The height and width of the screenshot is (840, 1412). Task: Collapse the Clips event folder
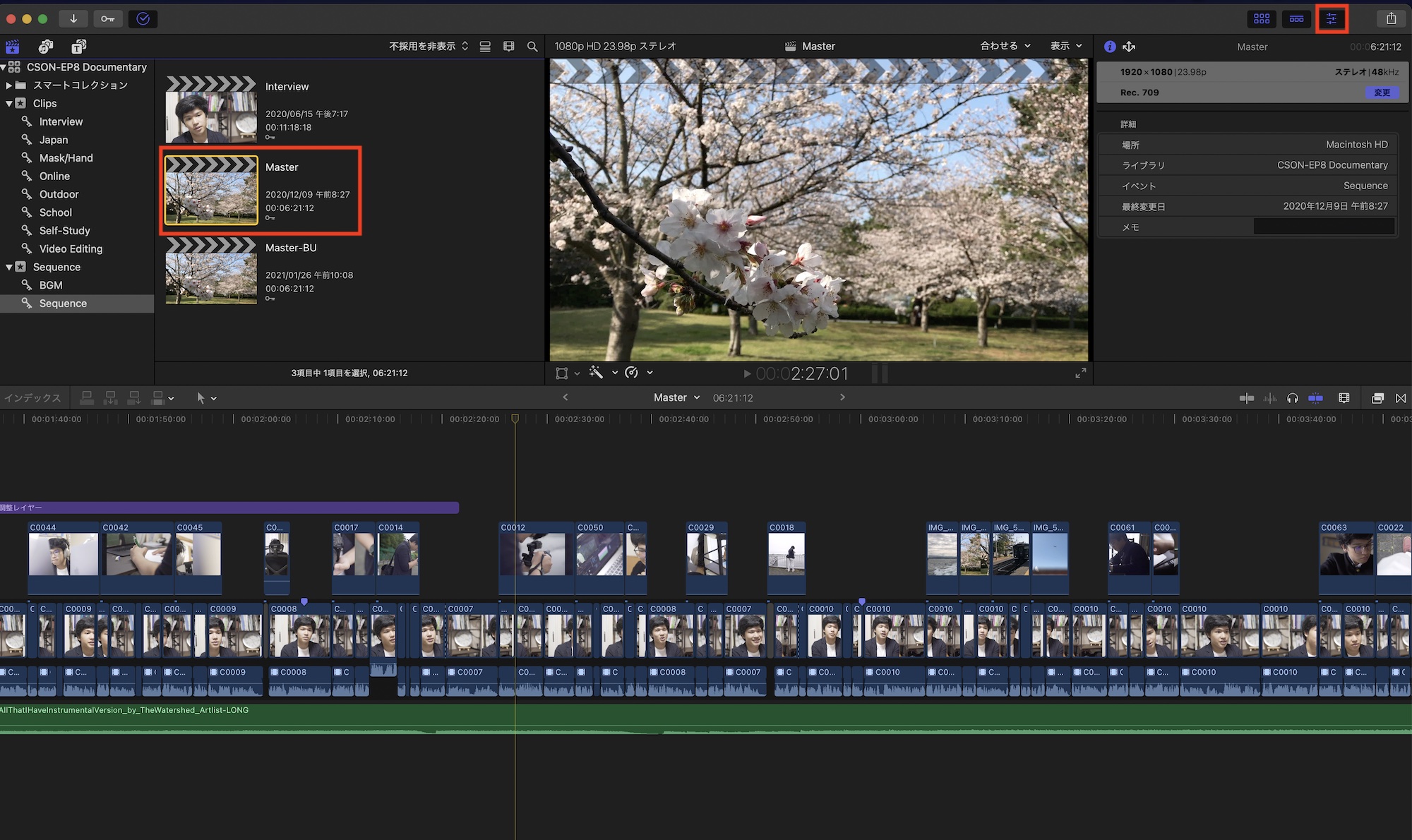pos(9,104)
